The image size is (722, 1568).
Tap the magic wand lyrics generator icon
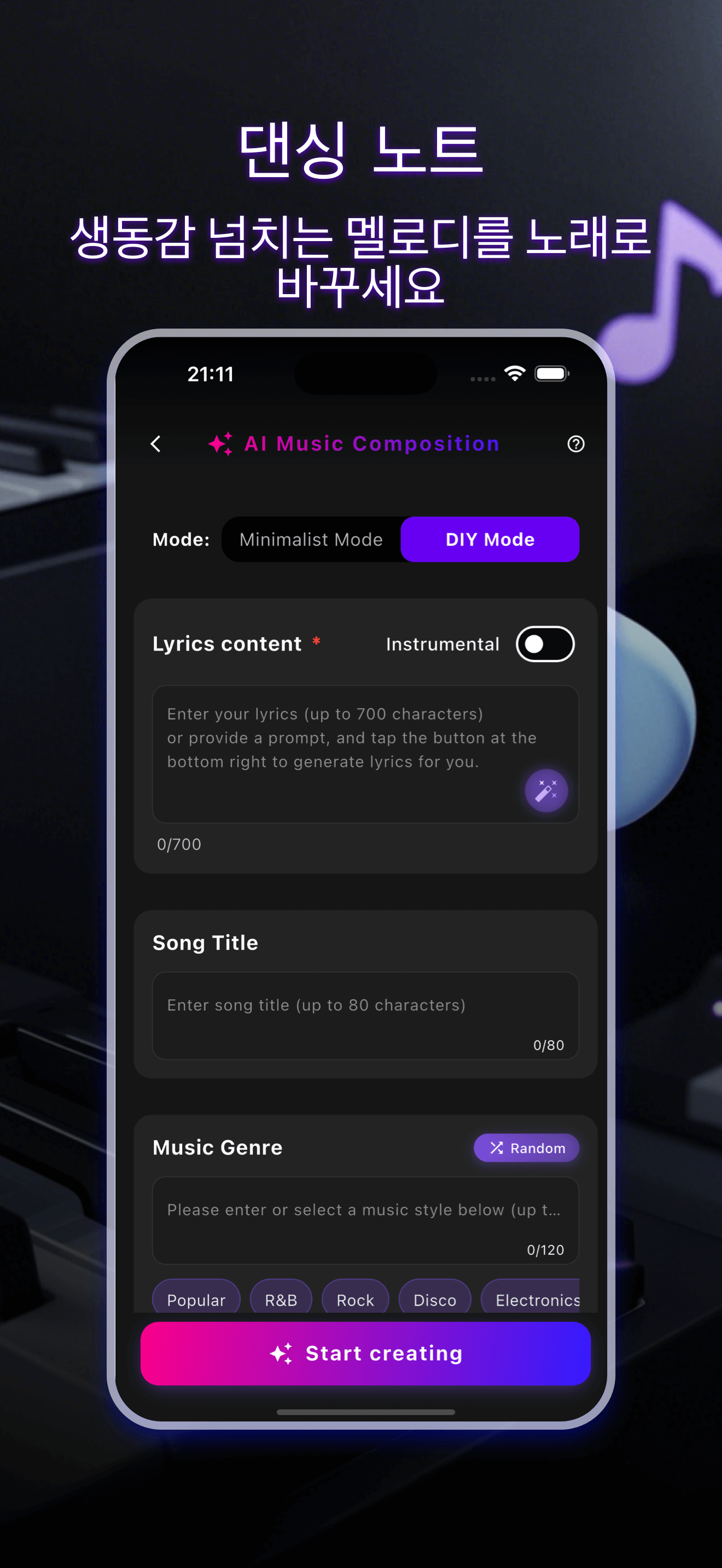[x=546, y=791]
